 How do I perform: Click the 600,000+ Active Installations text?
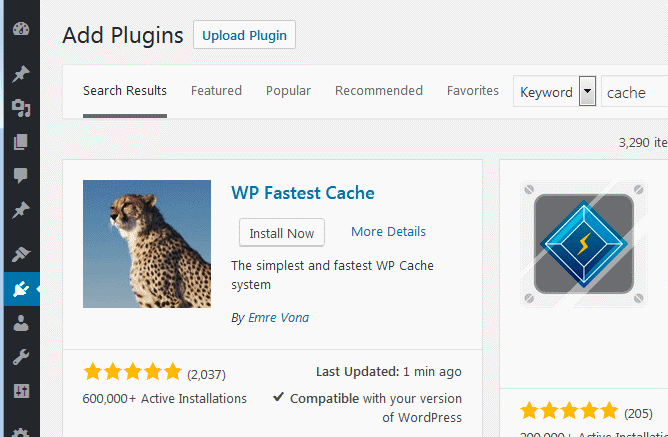tap(164, 399)
